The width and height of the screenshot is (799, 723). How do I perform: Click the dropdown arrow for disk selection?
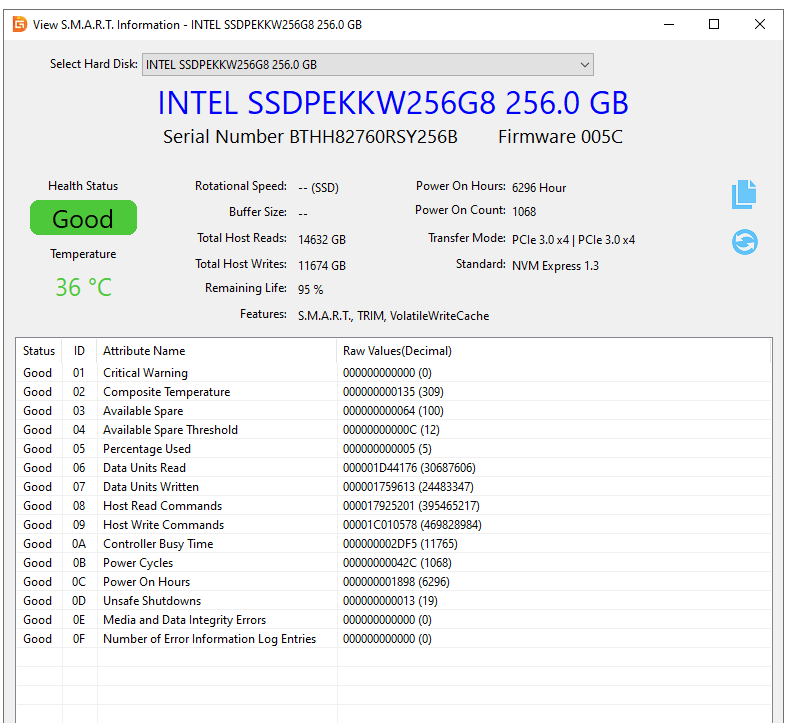click(584, 65)
